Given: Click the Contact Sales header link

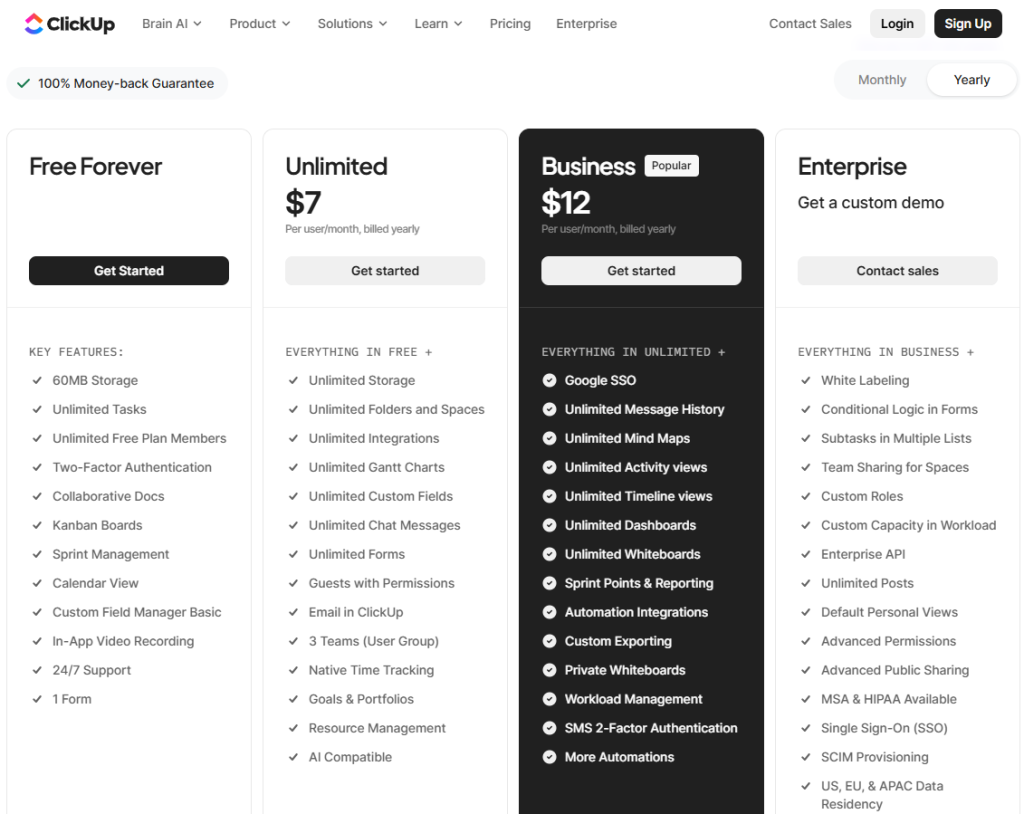Looking at the screenshot, I should click(810, 23).
